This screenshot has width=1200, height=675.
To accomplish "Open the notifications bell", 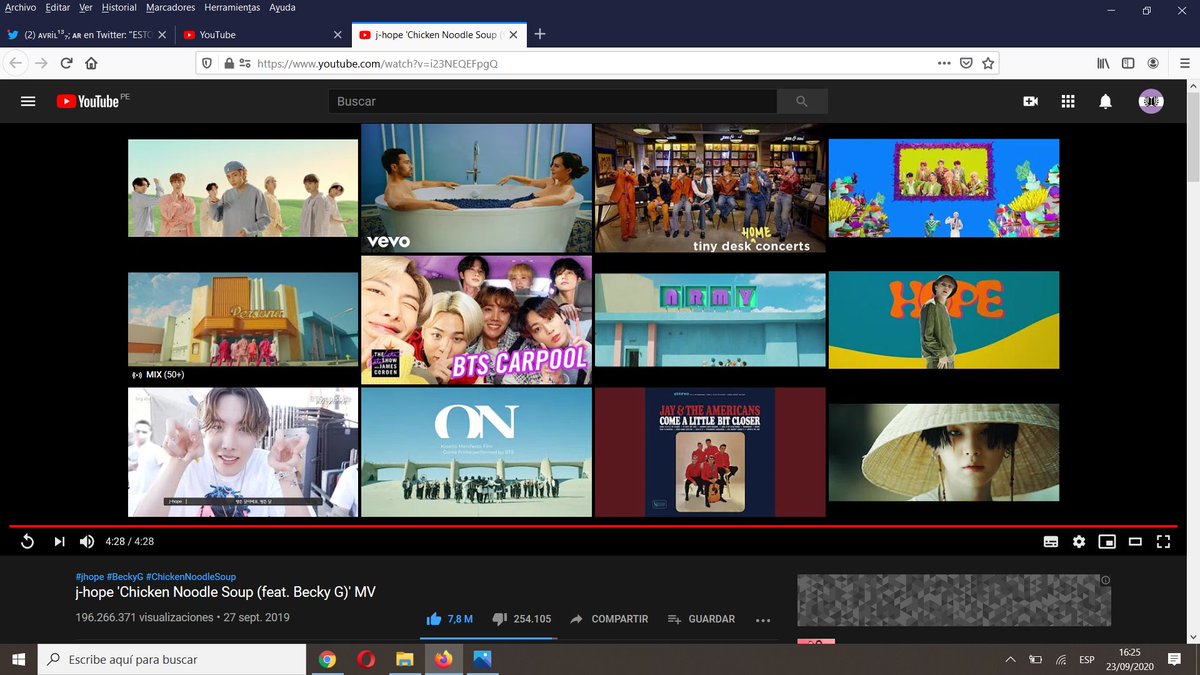I will (1105, 101).
